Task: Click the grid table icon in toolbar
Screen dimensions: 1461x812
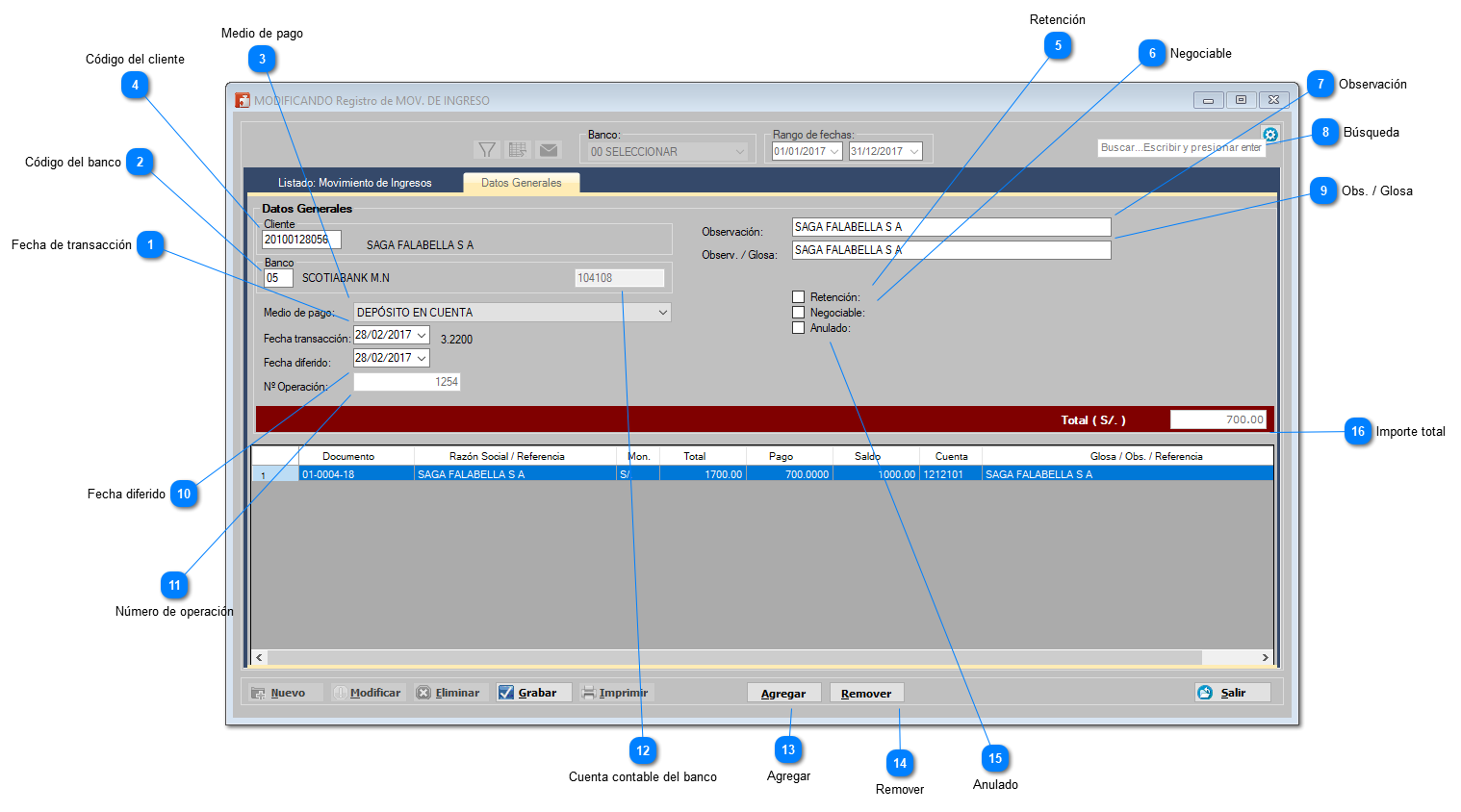Action: click(x=518, y=150)
